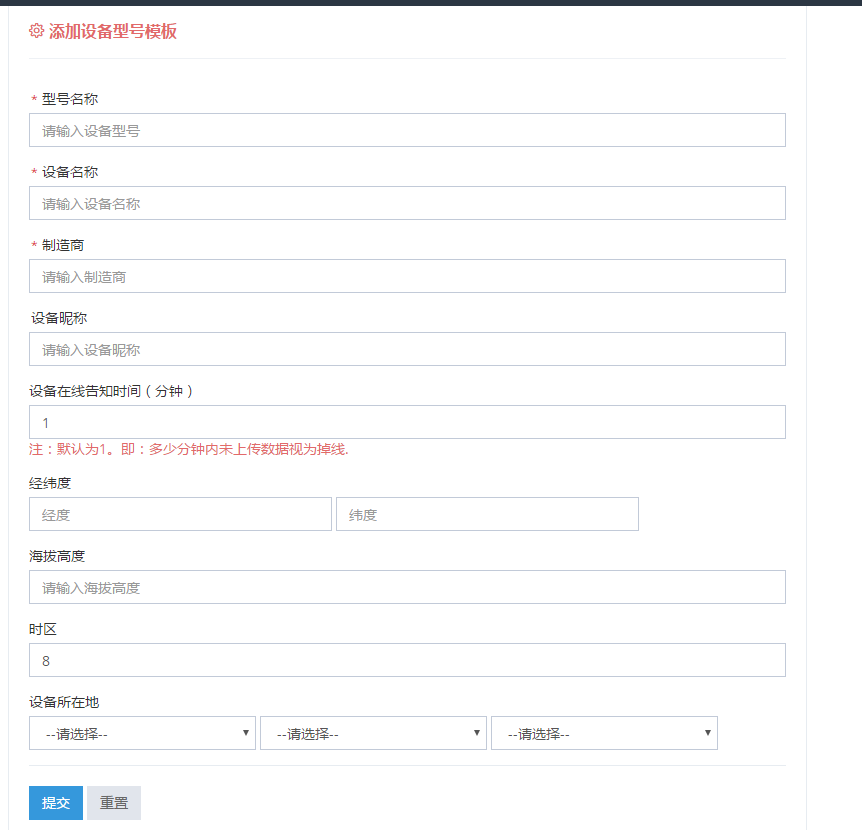Click the 设备所在地 label
862x830 pixels.
64,702
